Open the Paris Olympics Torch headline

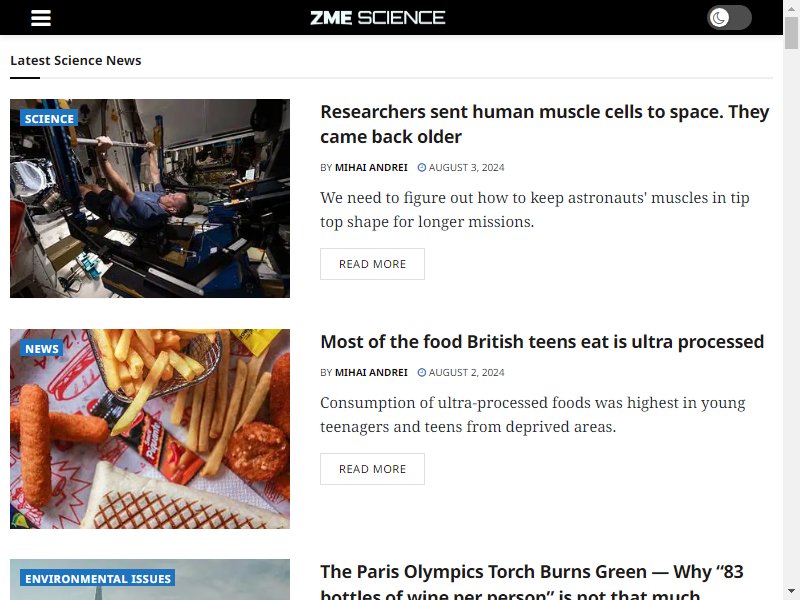(x=532, y=581)
